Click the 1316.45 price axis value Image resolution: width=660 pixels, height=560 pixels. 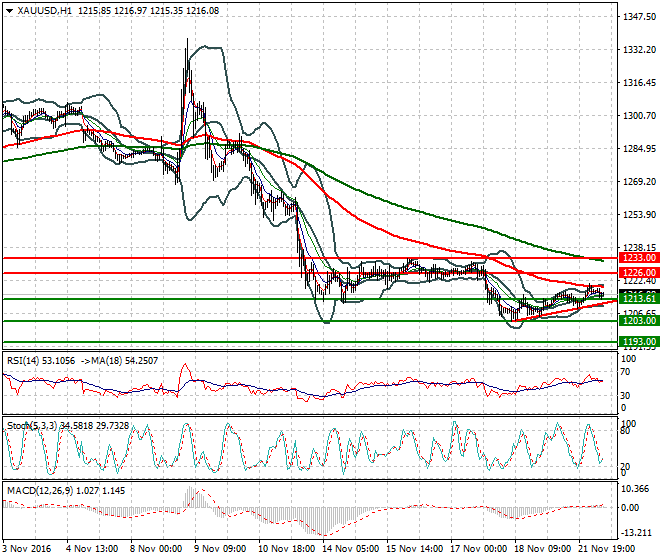click(639, 83)
